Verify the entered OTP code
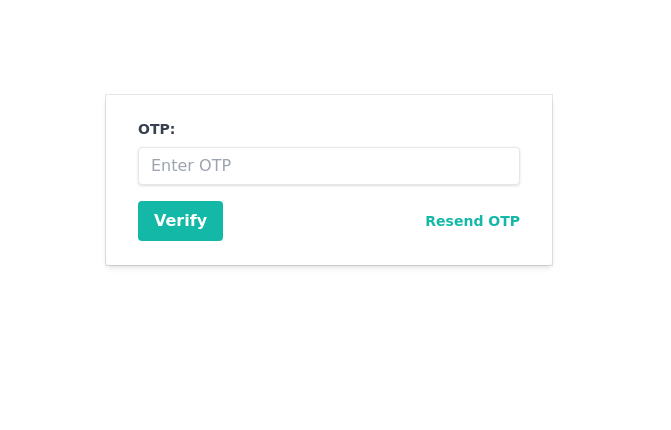Viewport: 671px width, 430px height. point(180,221)
